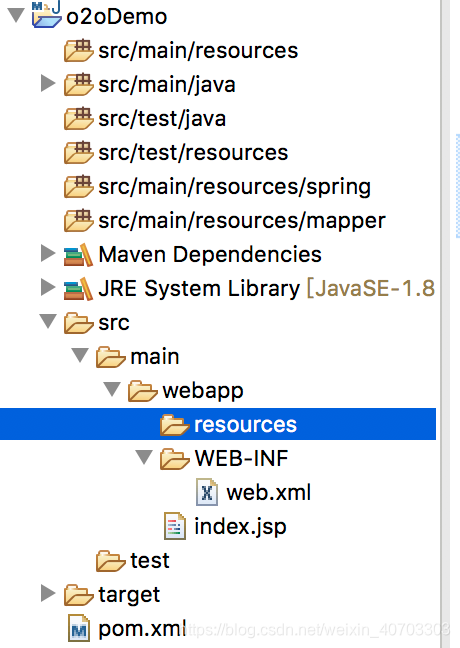
Task: Select the test folder label
Action: [150, 561]
